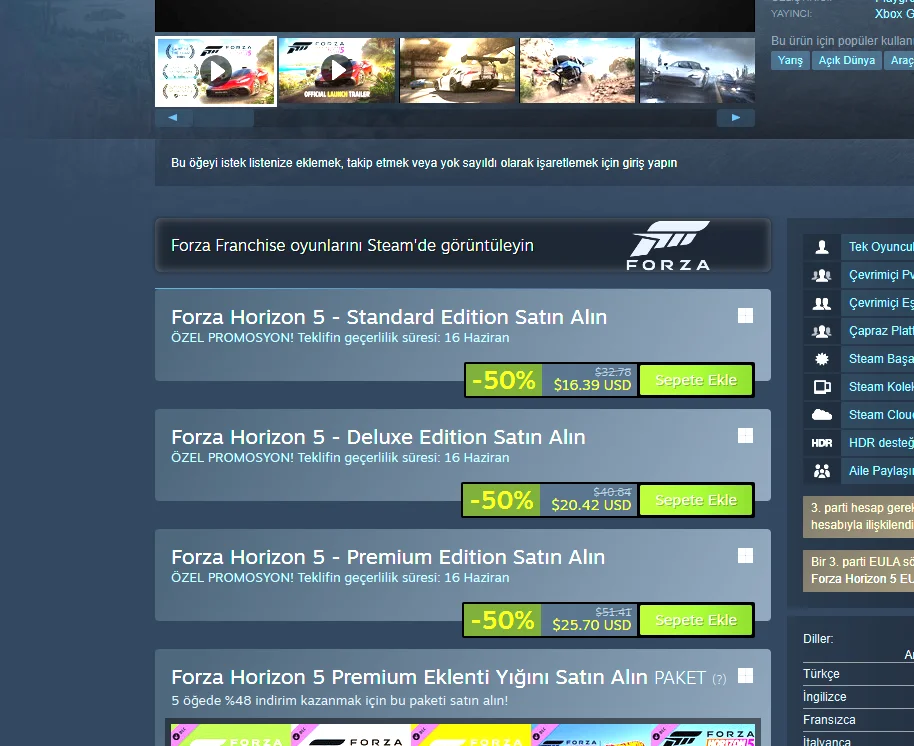Click the screenshot carousel scrollbar handle
The image size is (914, 746).
click(x=224, y=118)
